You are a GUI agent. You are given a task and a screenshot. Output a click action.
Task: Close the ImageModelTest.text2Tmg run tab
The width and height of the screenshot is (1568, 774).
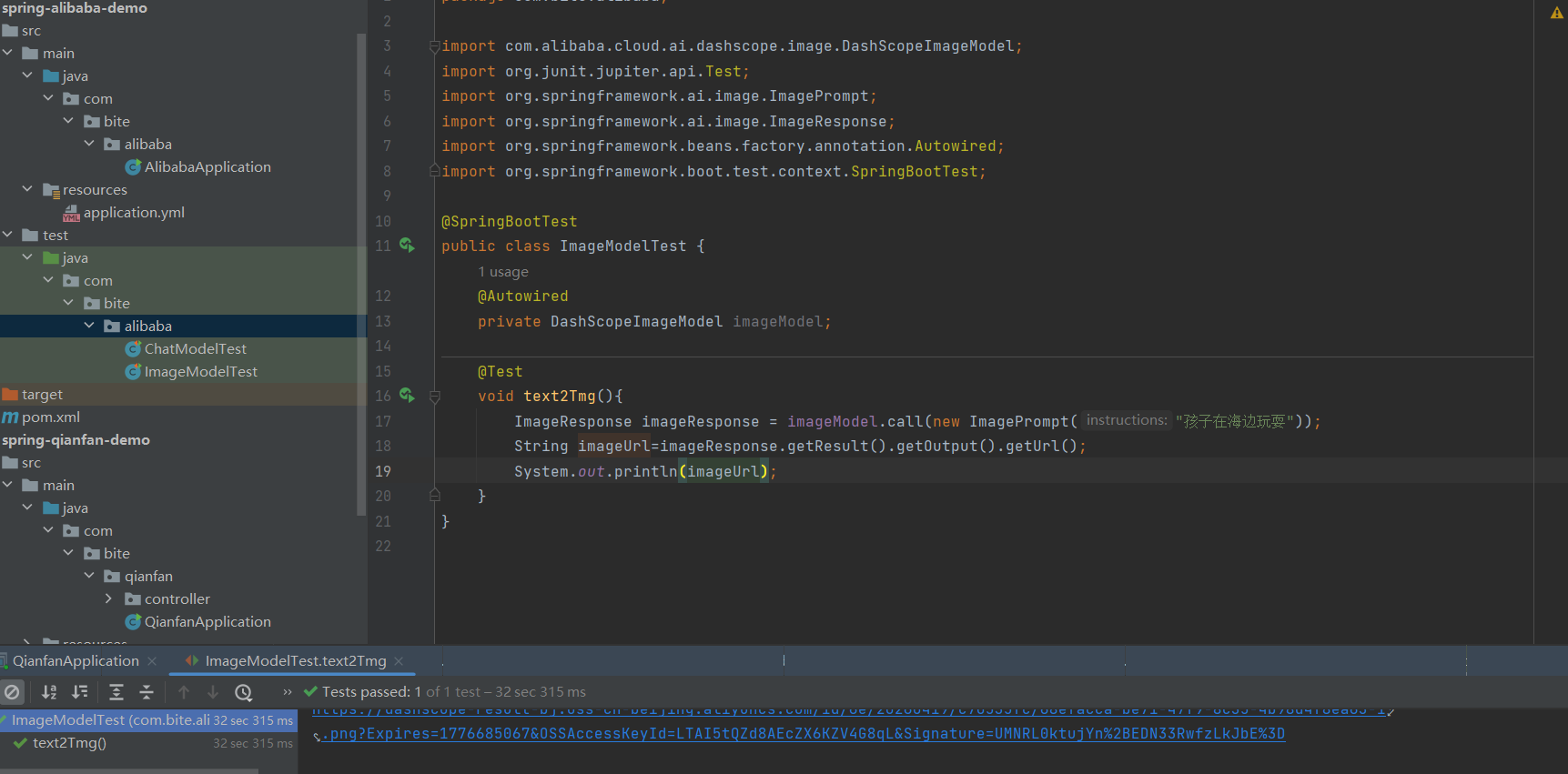(399, 661)
